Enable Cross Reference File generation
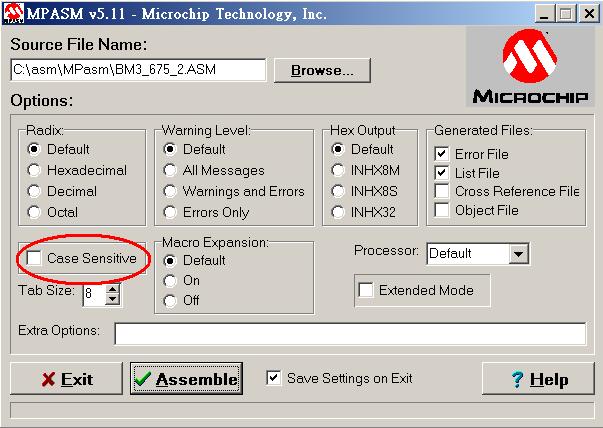603x428 pixels. click(442, 191)
